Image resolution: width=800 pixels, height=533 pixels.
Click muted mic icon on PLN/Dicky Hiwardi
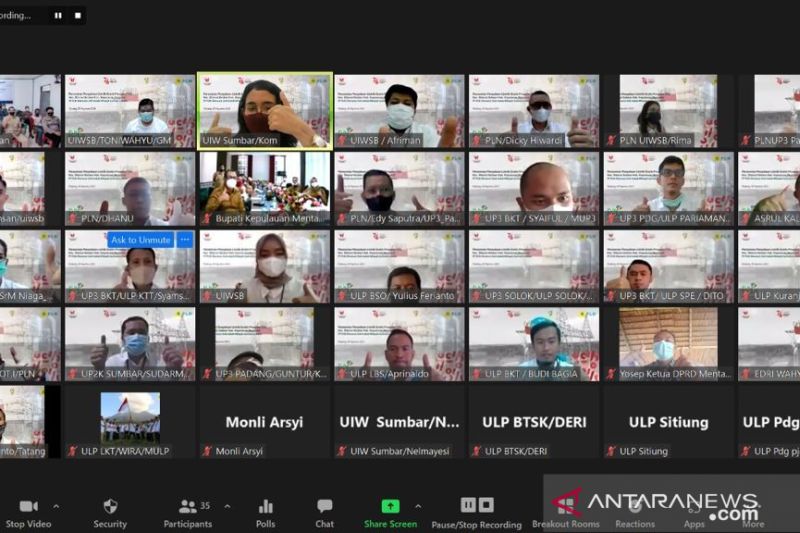point(477,140)
